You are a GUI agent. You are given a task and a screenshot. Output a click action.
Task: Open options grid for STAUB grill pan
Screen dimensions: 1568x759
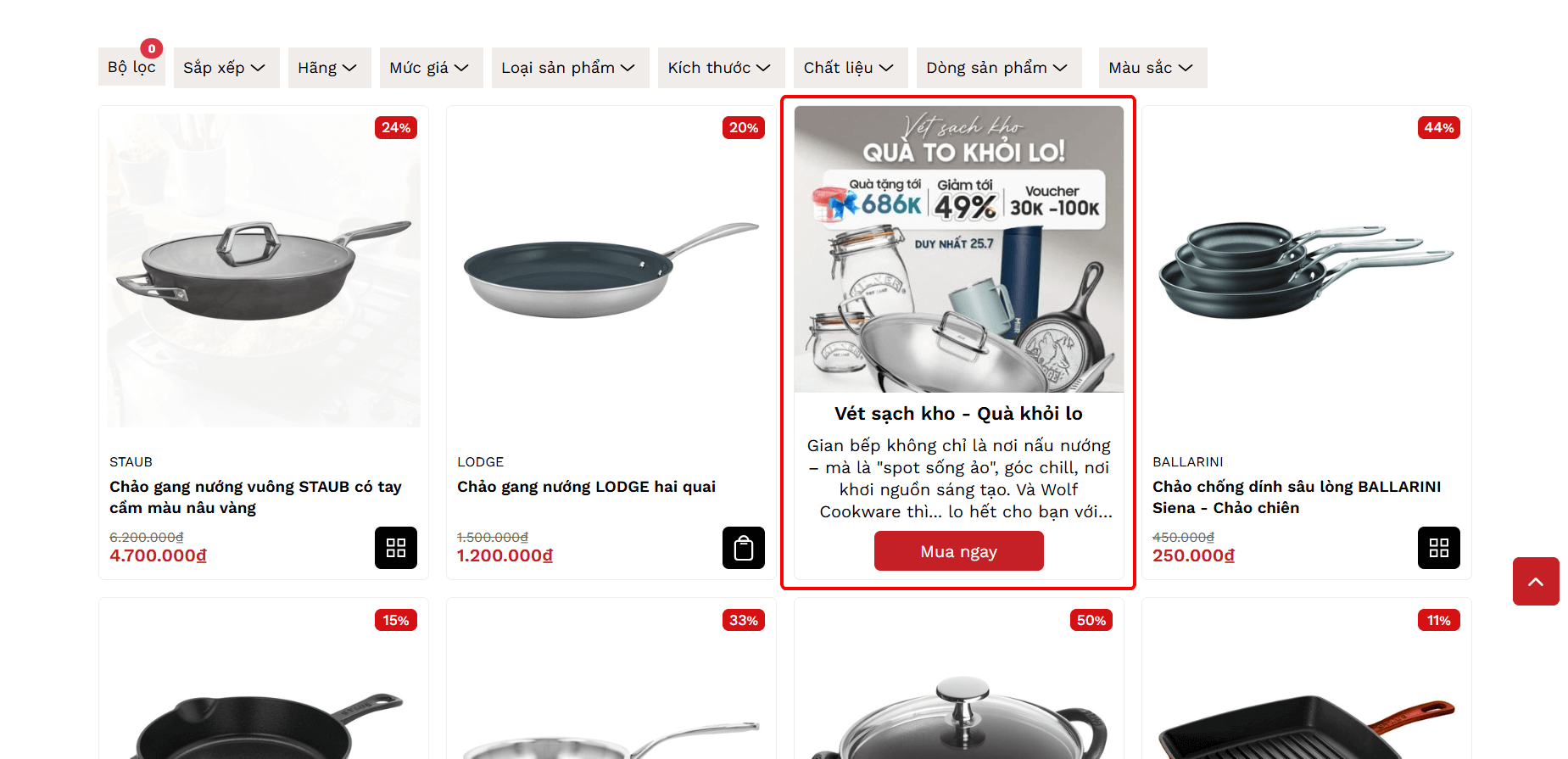click(396, 548)
